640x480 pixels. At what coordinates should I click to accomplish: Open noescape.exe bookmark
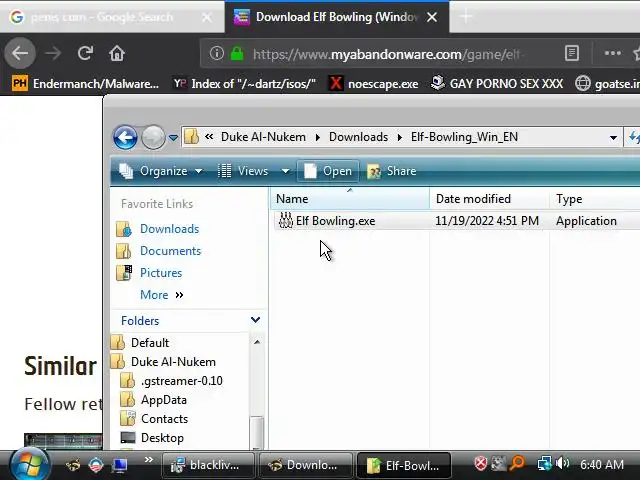[x=373, y=84]
